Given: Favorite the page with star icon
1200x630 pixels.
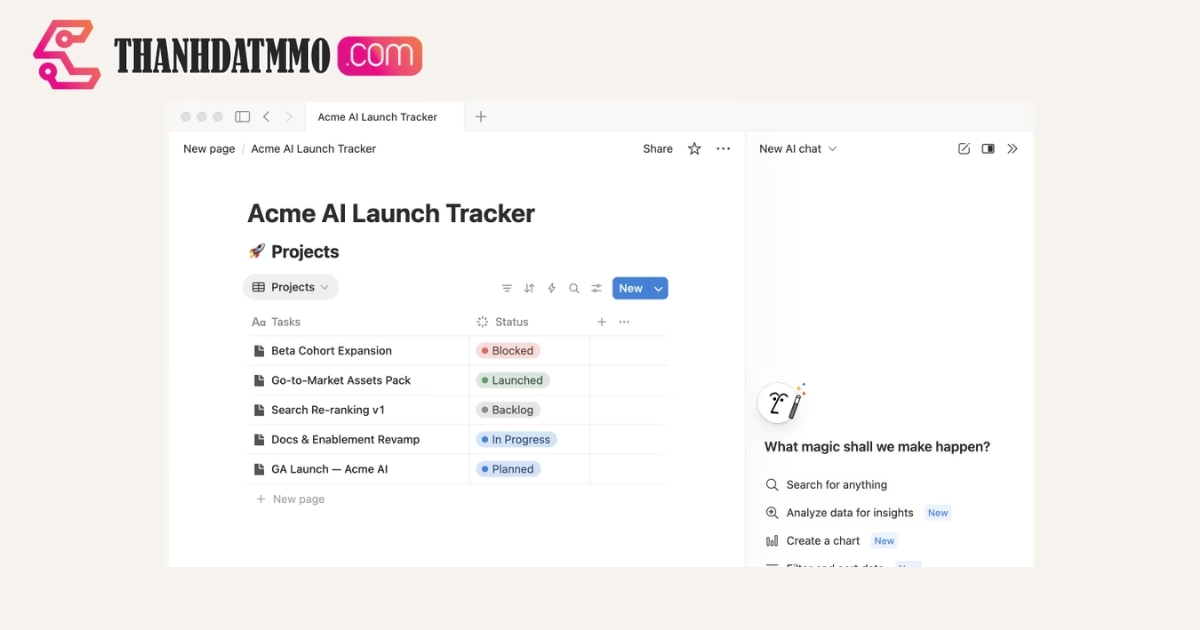Looking at the screenshot, I should point(694,149).
